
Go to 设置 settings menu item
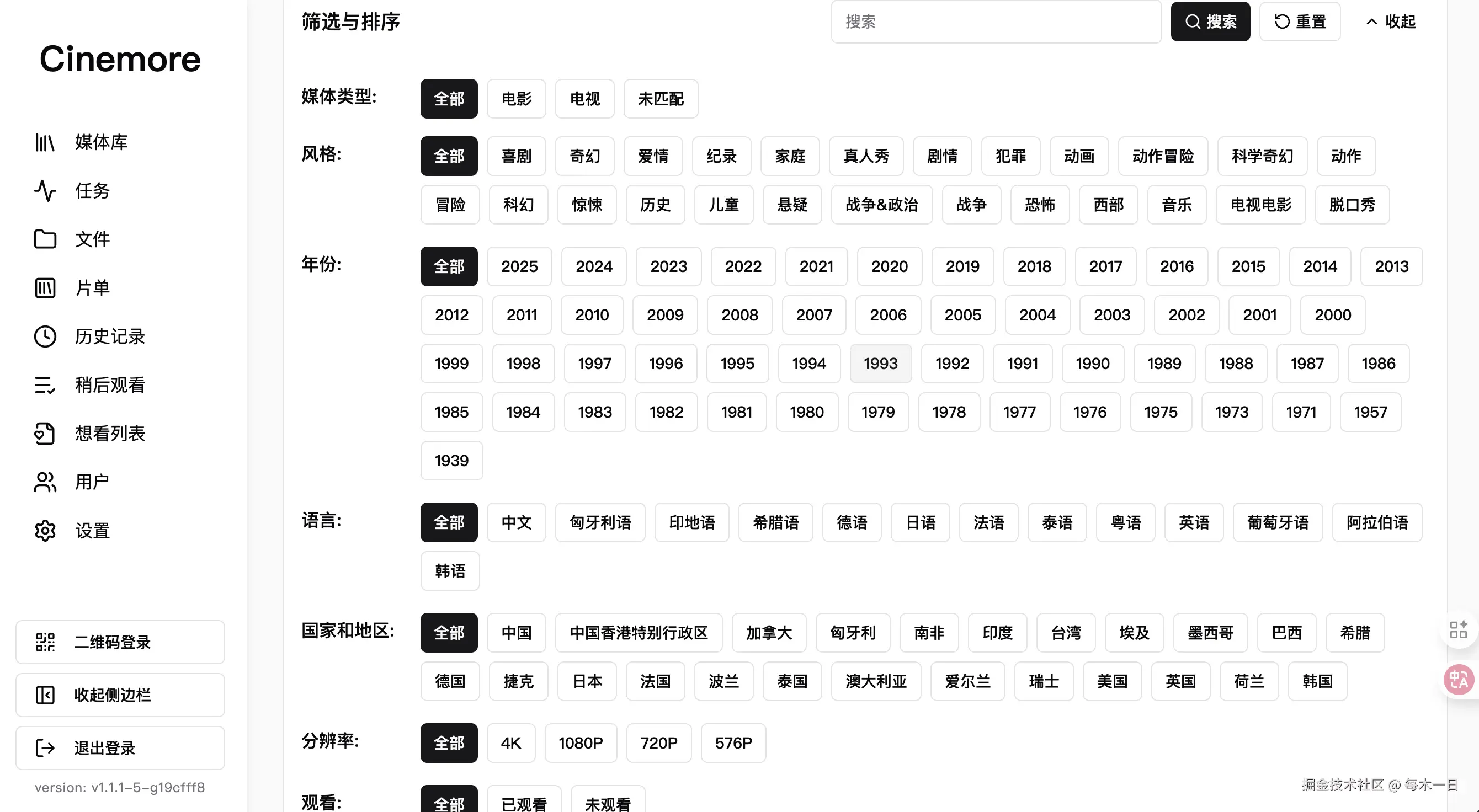(92, 530)
